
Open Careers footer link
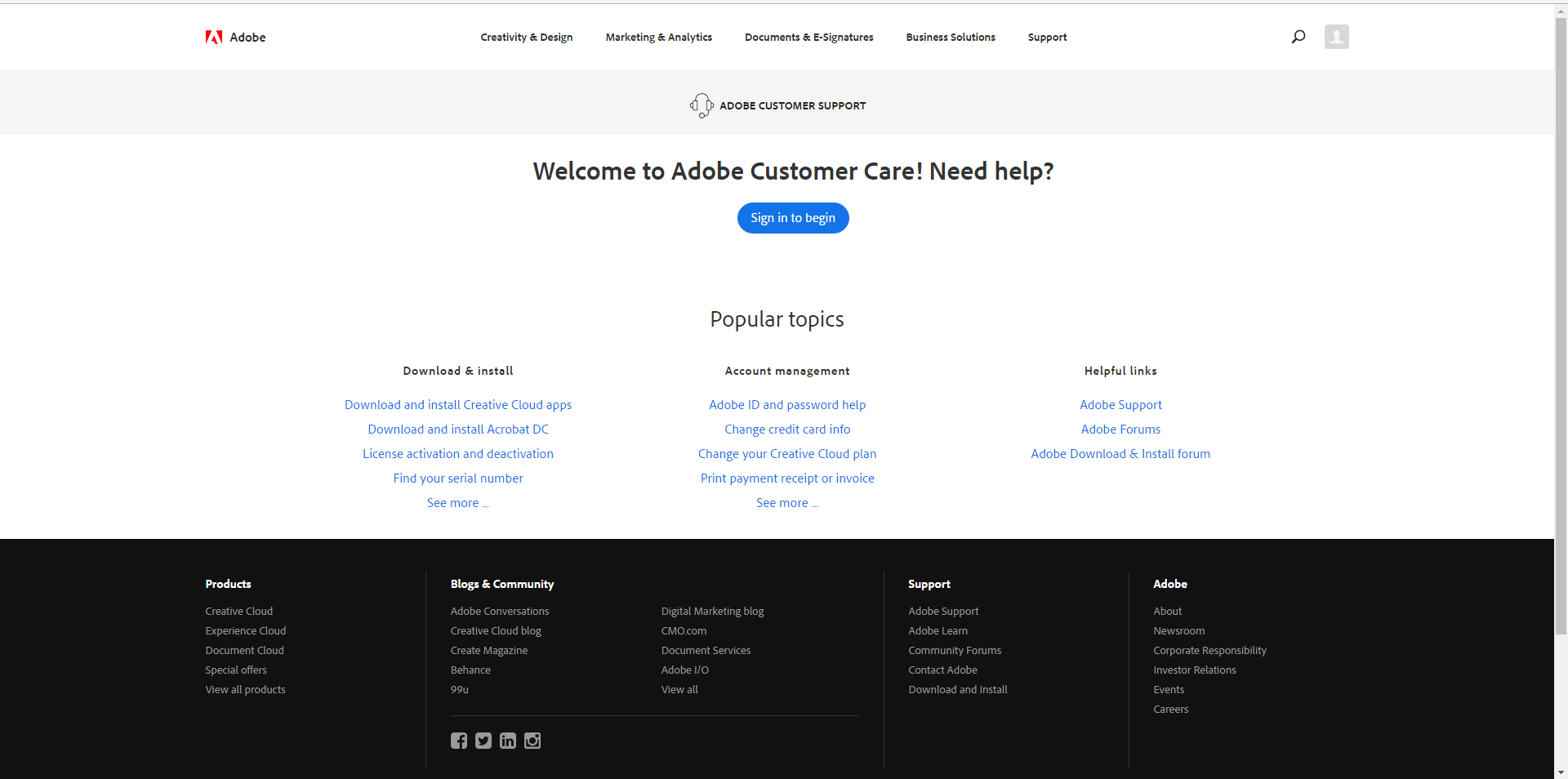(1171, 709)
